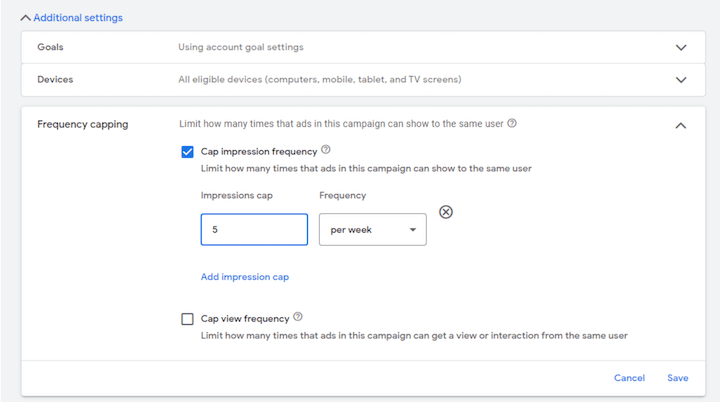
Task: Select the Goals settings row
Action: [363, 47]
